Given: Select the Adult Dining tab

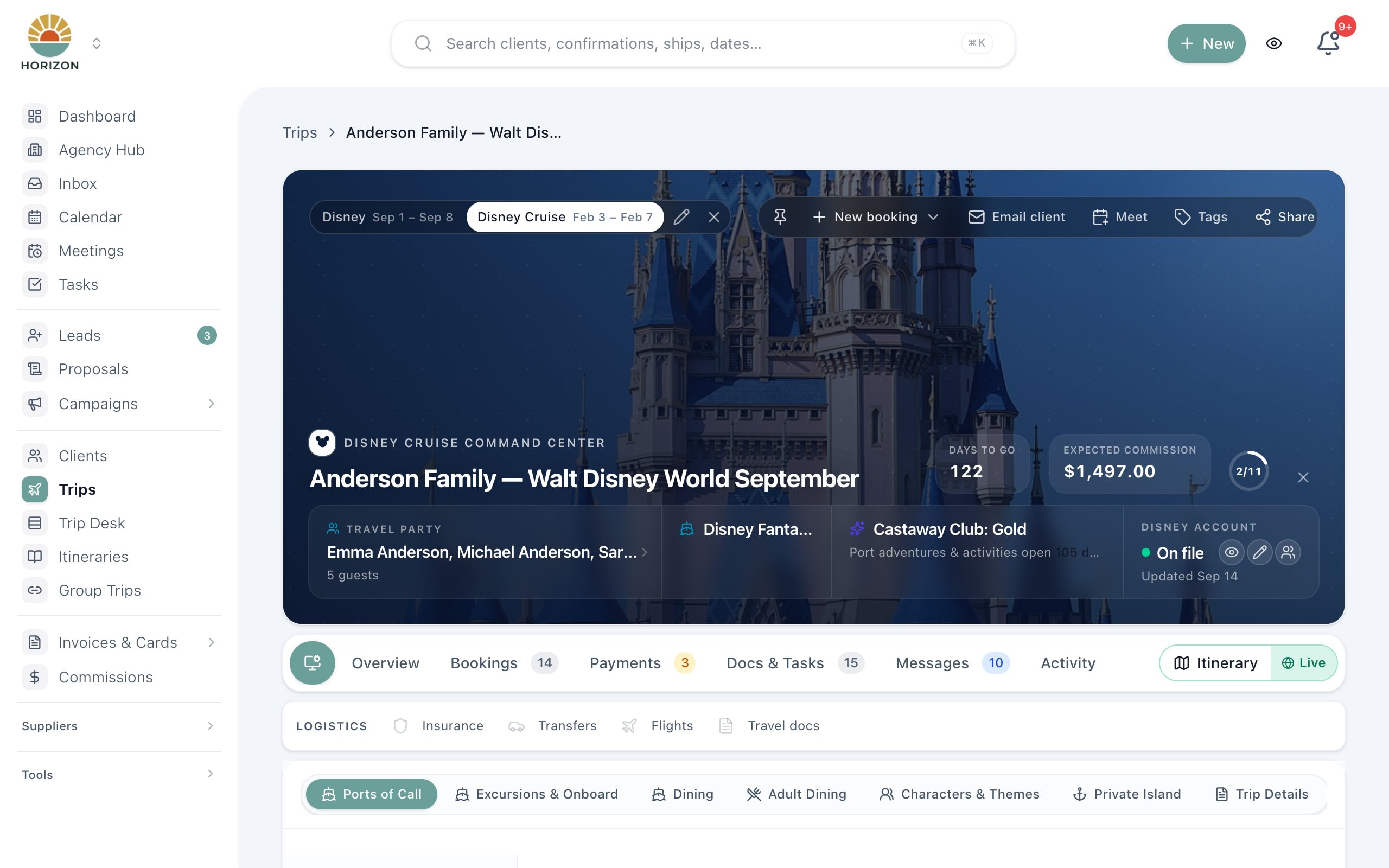Looking at the screenshot, I should tap(796, 794).
